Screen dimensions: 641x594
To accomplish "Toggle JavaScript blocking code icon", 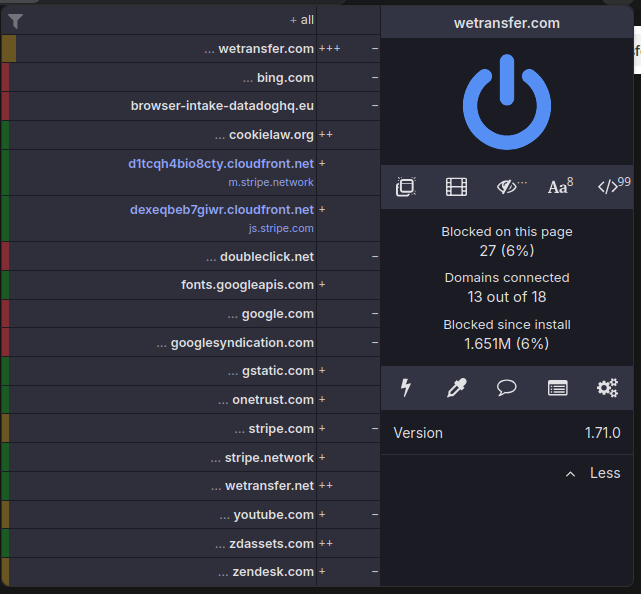I will (614, 186).
